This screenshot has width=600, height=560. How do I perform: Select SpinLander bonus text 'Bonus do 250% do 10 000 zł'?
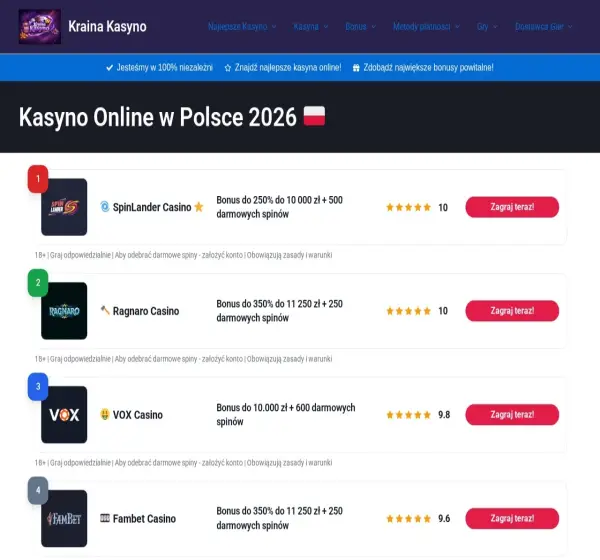pyautogui.click(x=268, y=200)
